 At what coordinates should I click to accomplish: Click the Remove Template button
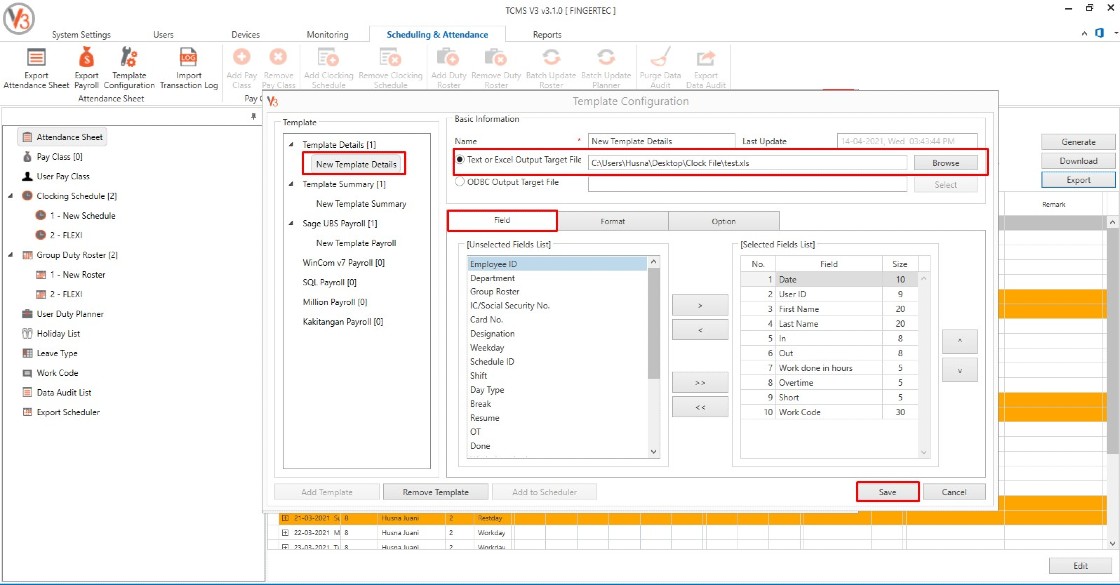436,492
